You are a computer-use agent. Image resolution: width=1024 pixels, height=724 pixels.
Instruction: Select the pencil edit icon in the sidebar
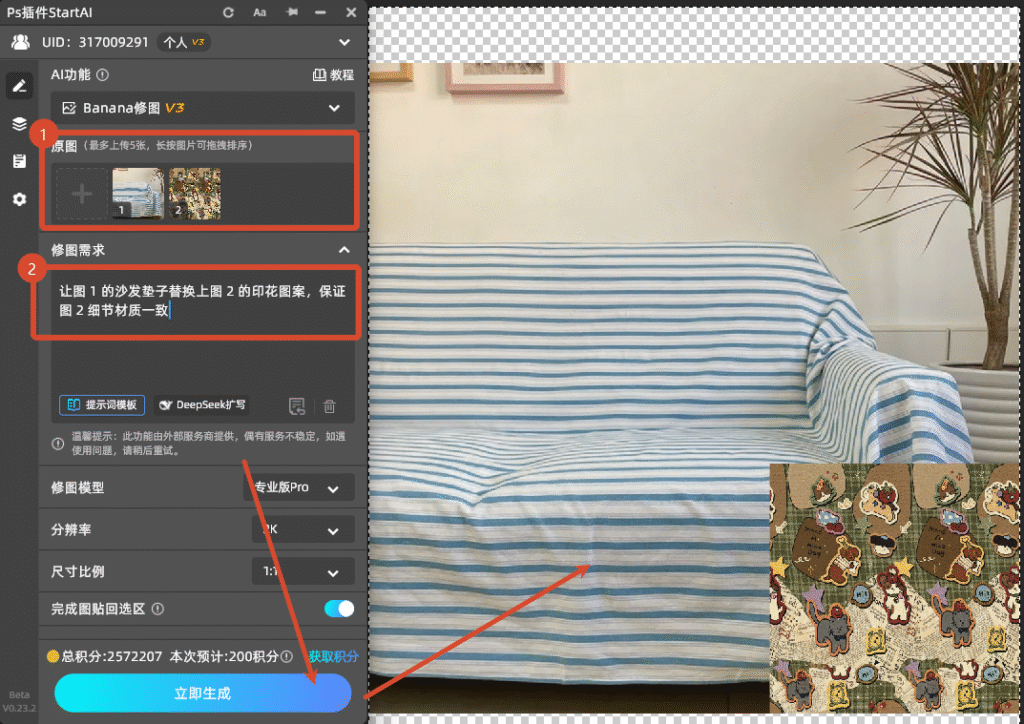(x=18, y=86)
